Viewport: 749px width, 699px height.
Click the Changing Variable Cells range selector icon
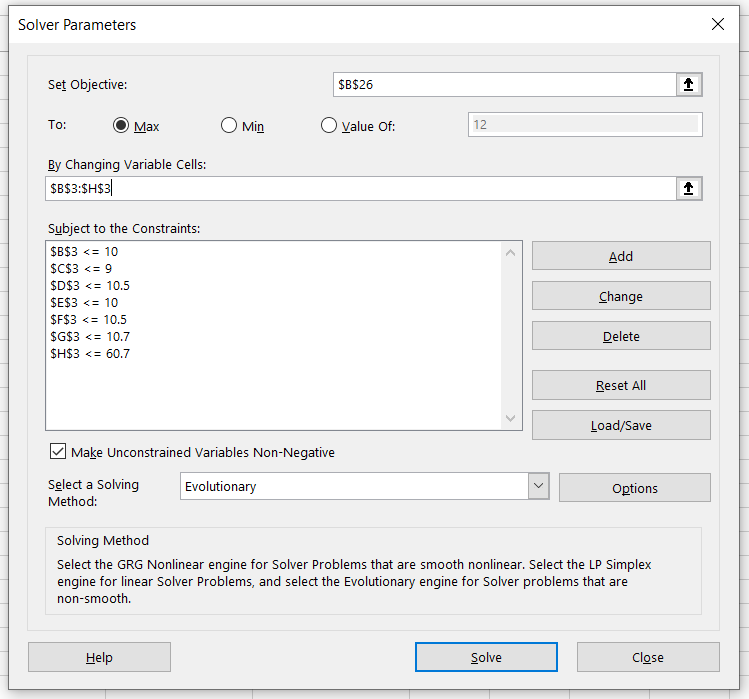(x=688, y=188)
